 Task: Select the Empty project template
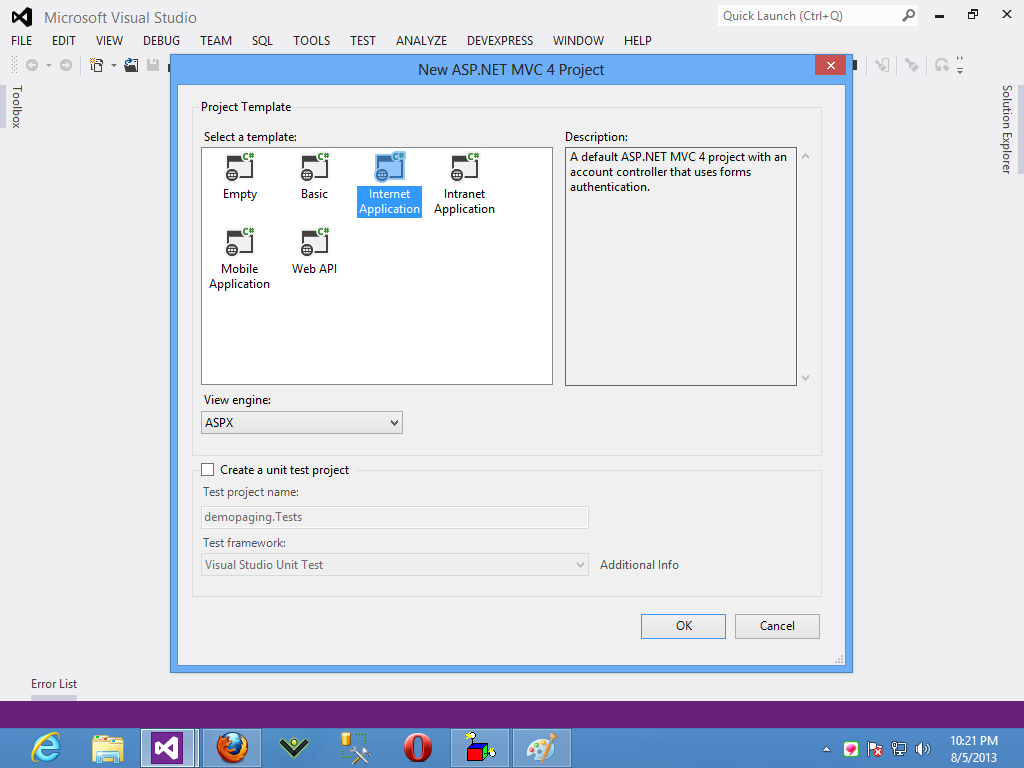(x=240, y=176)
